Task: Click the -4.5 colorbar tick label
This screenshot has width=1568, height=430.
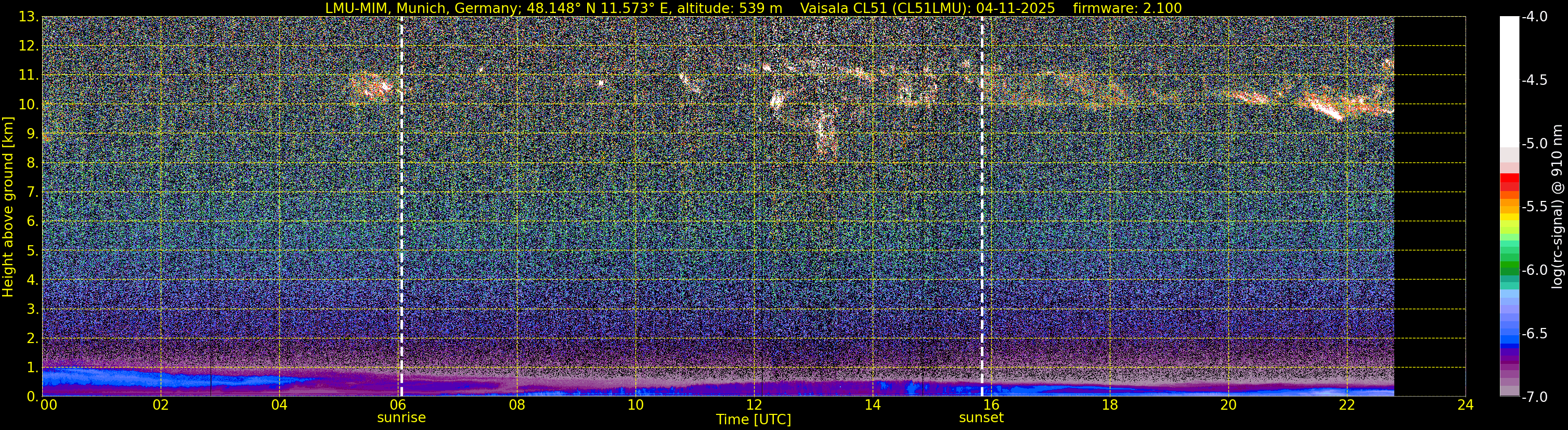Action: [x=1535, y=80]
